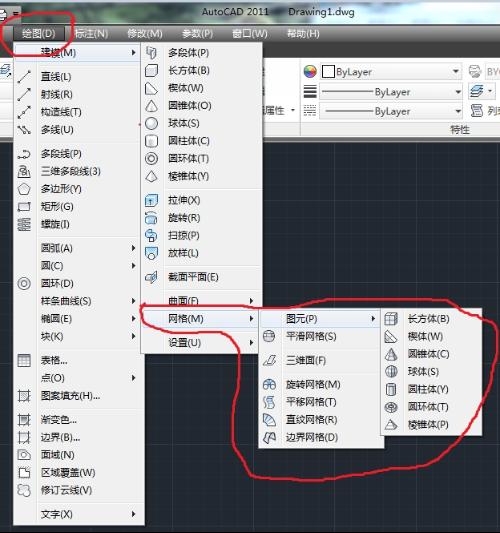500x533 pixels.
Task: Select the mesh 球体(S) sphere icon
Action: pyautogui.click(x=391, y=372)
